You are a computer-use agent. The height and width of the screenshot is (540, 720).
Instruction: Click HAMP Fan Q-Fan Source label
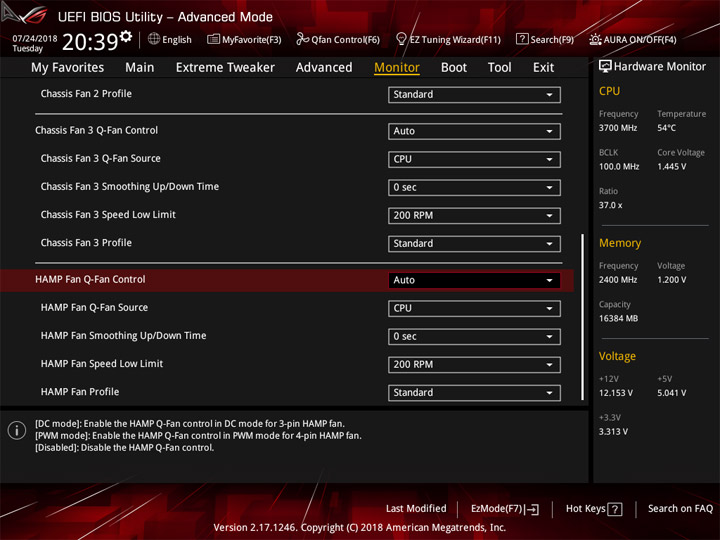tap(94, 308)
